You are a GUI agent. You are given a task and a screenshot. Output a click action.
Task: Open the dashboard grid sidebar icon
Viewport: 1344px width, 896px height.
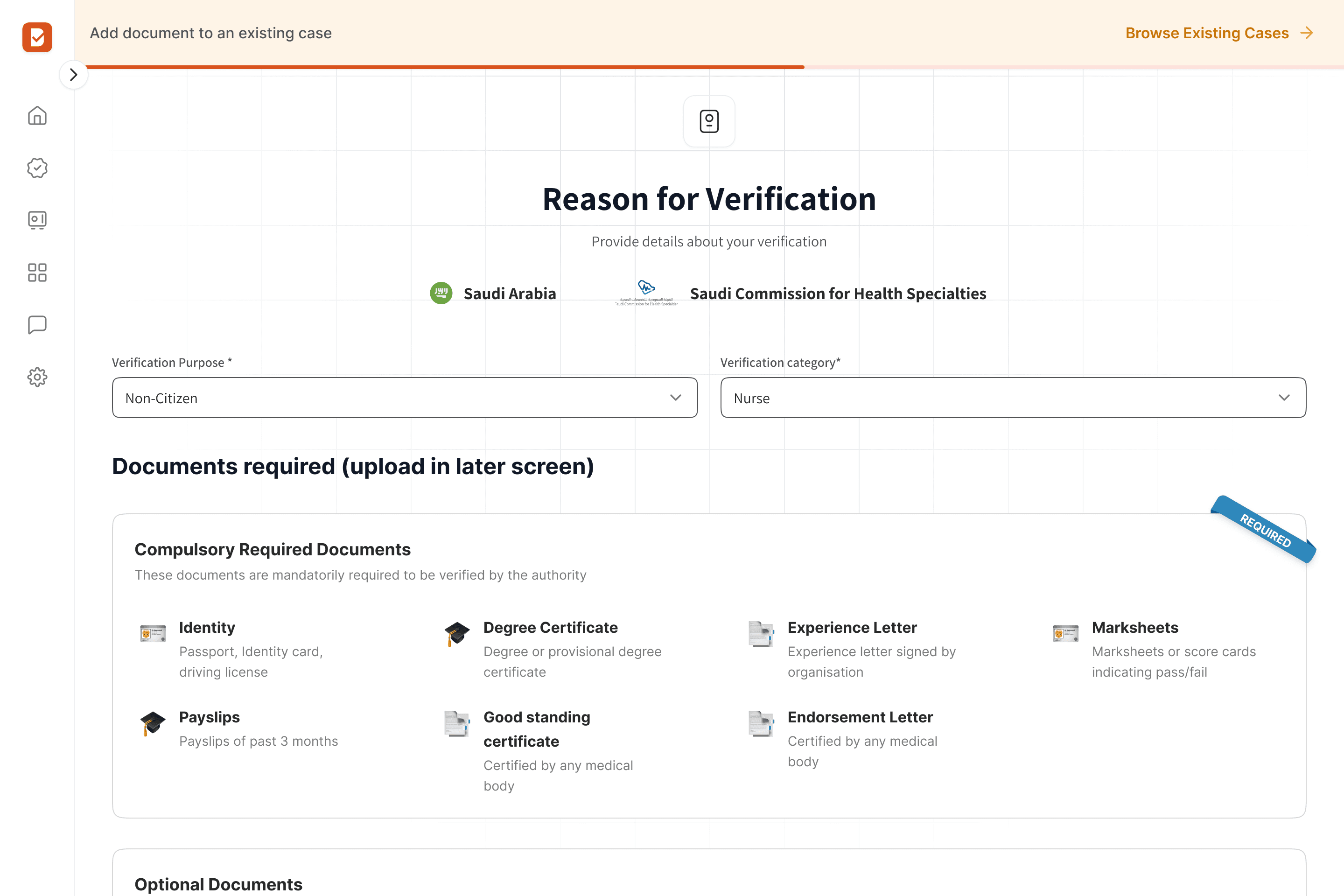point(37,273)
